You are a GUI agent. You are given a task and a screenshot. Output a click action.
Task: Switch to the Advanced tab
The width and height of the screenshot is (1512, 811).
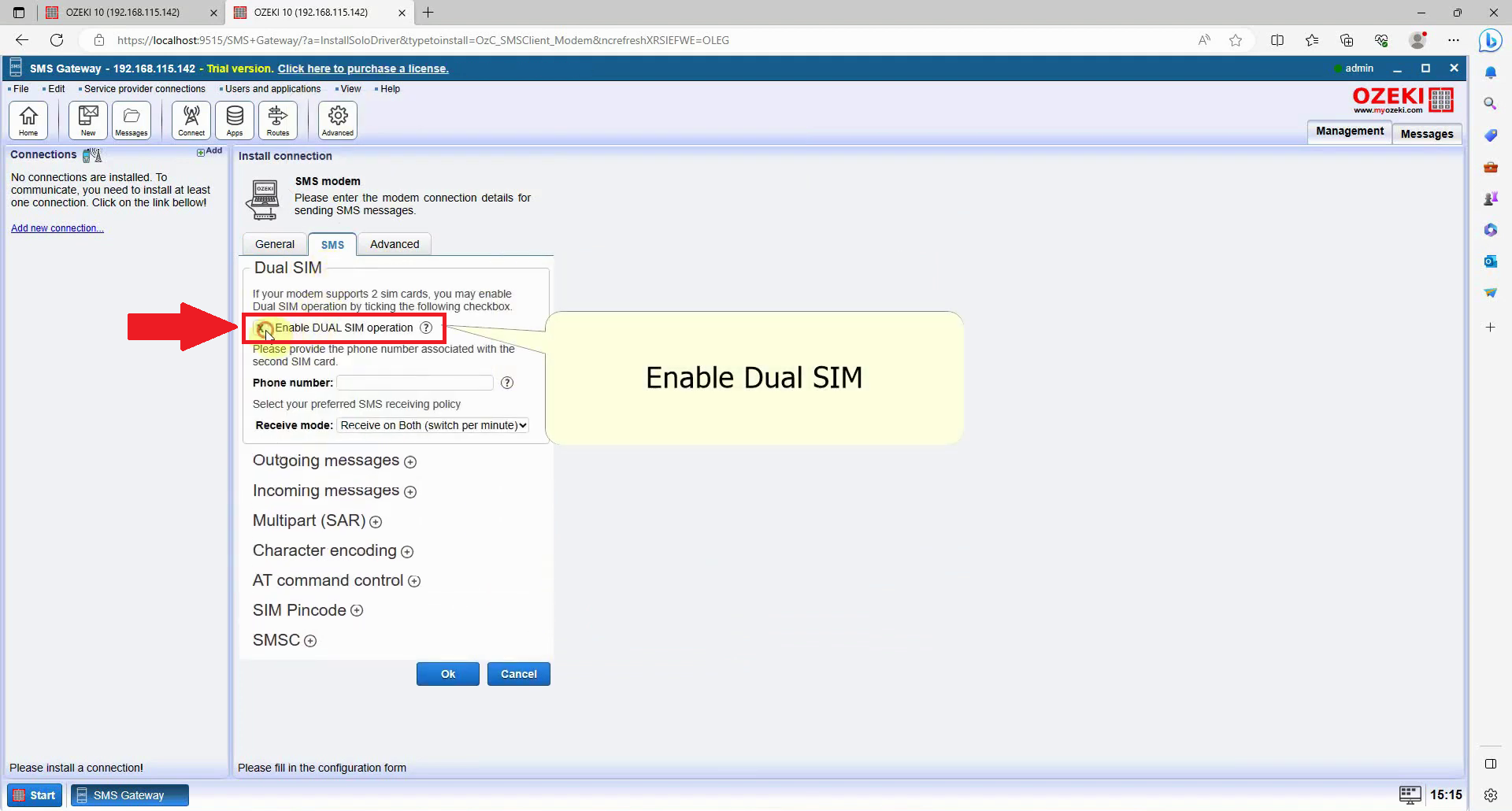pos(395,244)
